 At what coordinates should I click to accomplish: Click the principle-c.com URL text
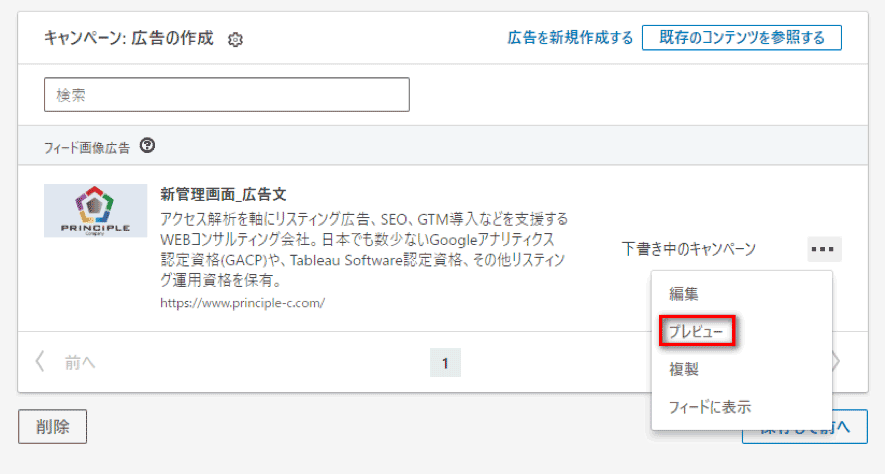[242, 301]
